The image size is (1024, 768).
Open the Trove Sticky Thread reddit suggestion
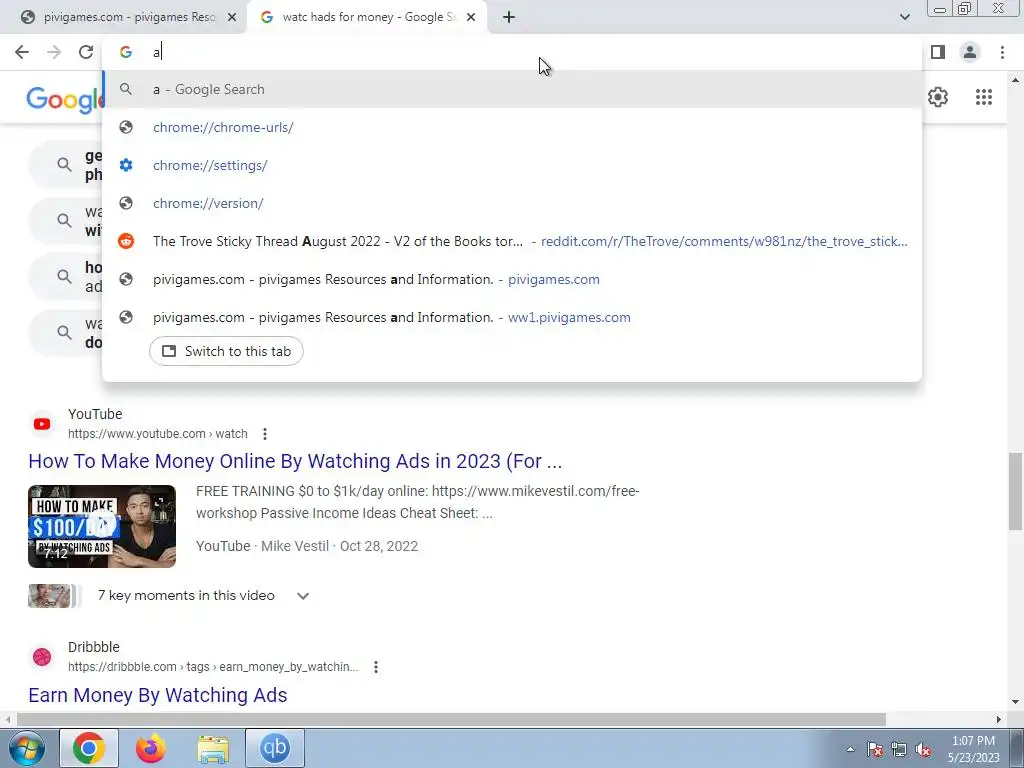pos(512,241)
